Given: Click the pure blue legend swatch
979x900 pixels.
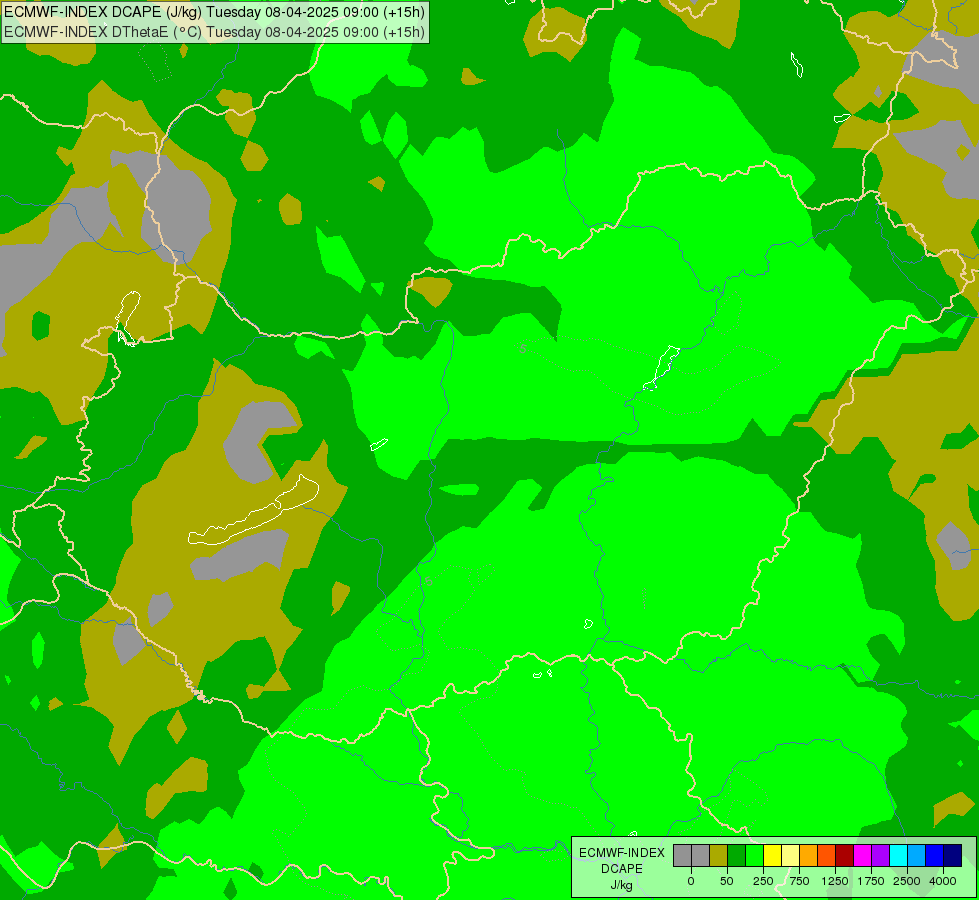Looking at the screenshot, I should [935, 856].
